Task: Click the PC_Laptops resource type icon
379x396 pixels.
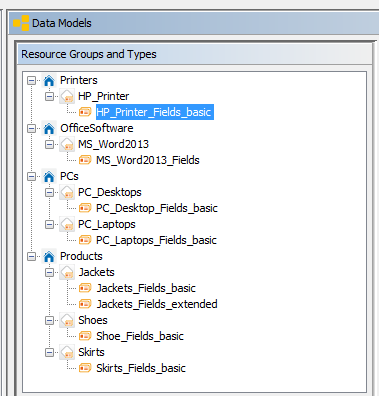Action: (67, 224)
